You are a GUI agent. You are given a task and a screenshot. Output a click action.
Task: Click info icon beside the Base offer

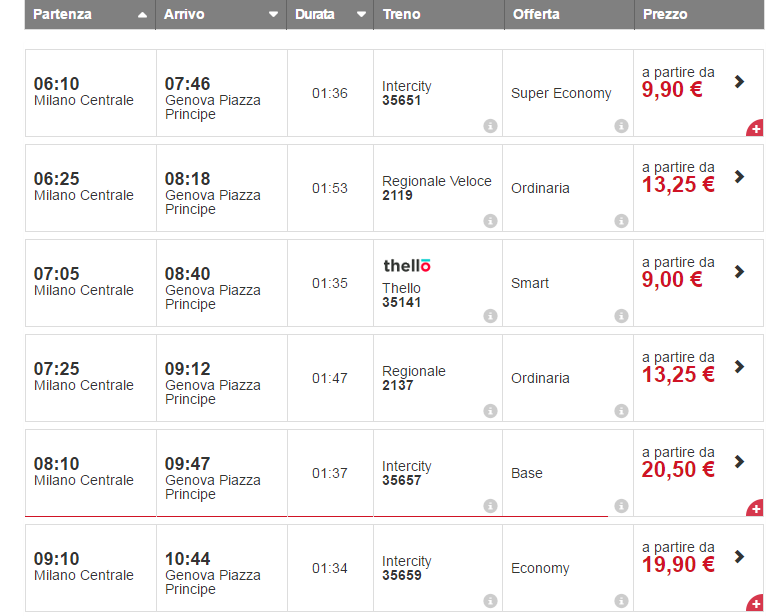pyautogui.click(x=621, y=506)
